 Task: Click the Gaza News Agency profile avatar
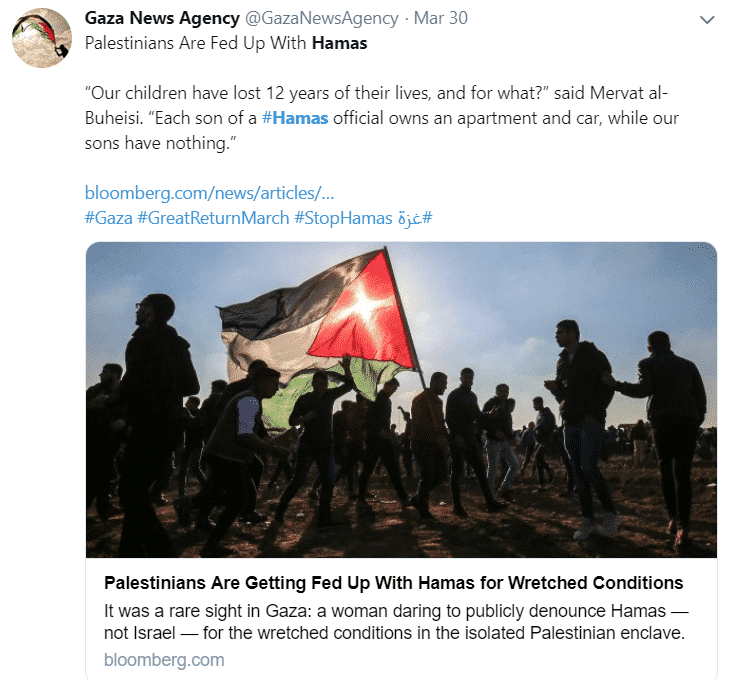[41, 38]
